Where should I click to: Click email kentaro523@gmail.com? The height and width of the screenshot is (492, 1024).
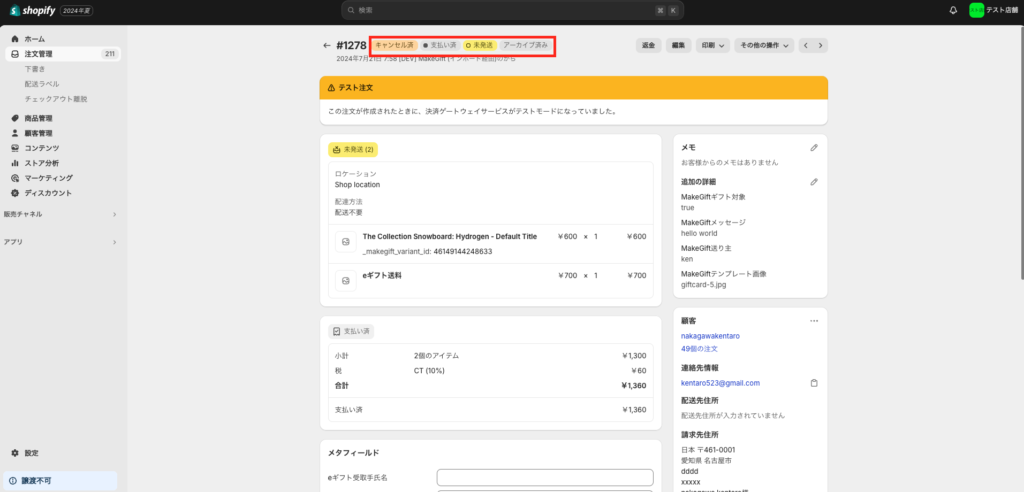720,383
